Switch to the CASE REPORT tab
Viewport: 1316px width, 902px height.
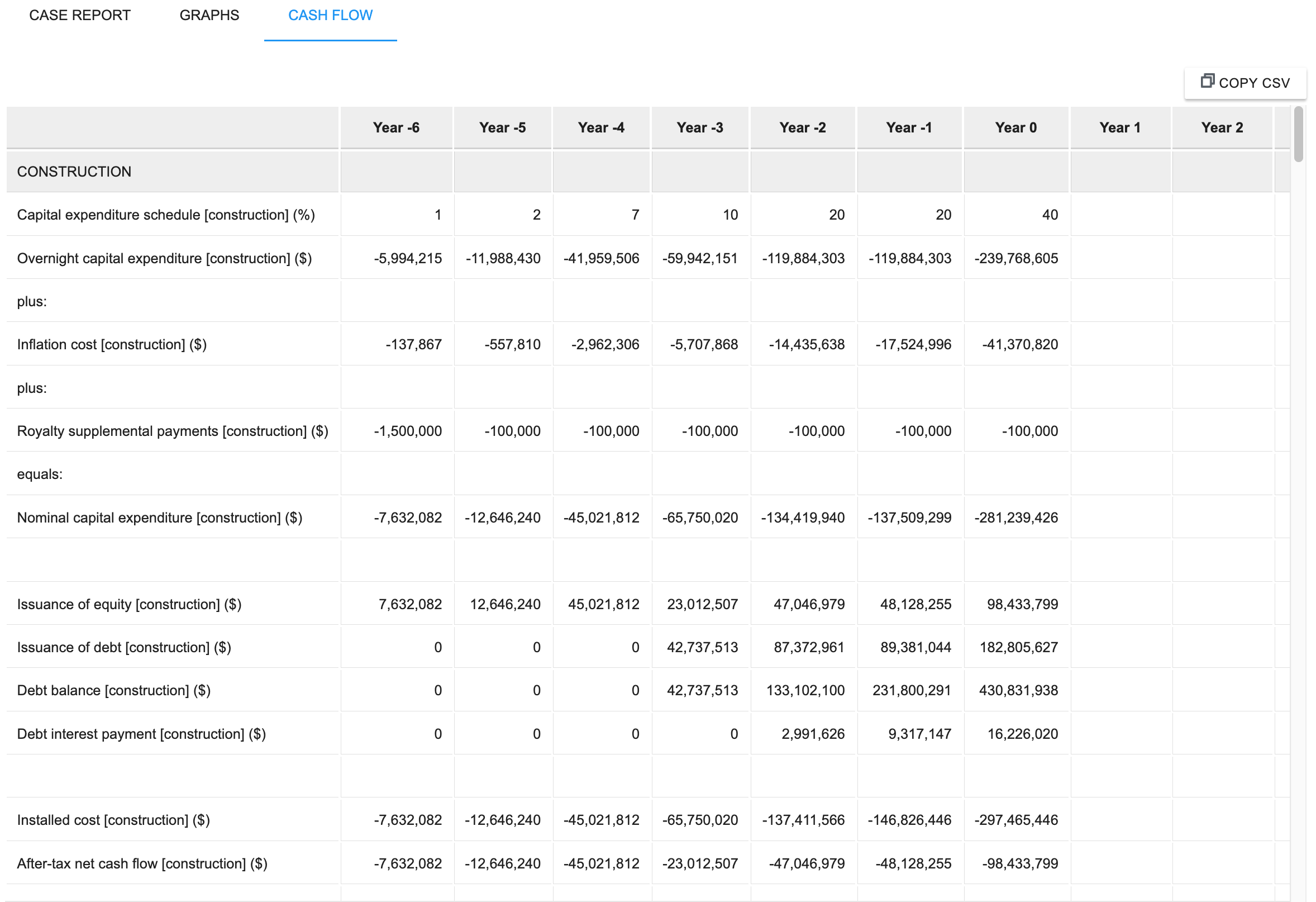(80, 15)
